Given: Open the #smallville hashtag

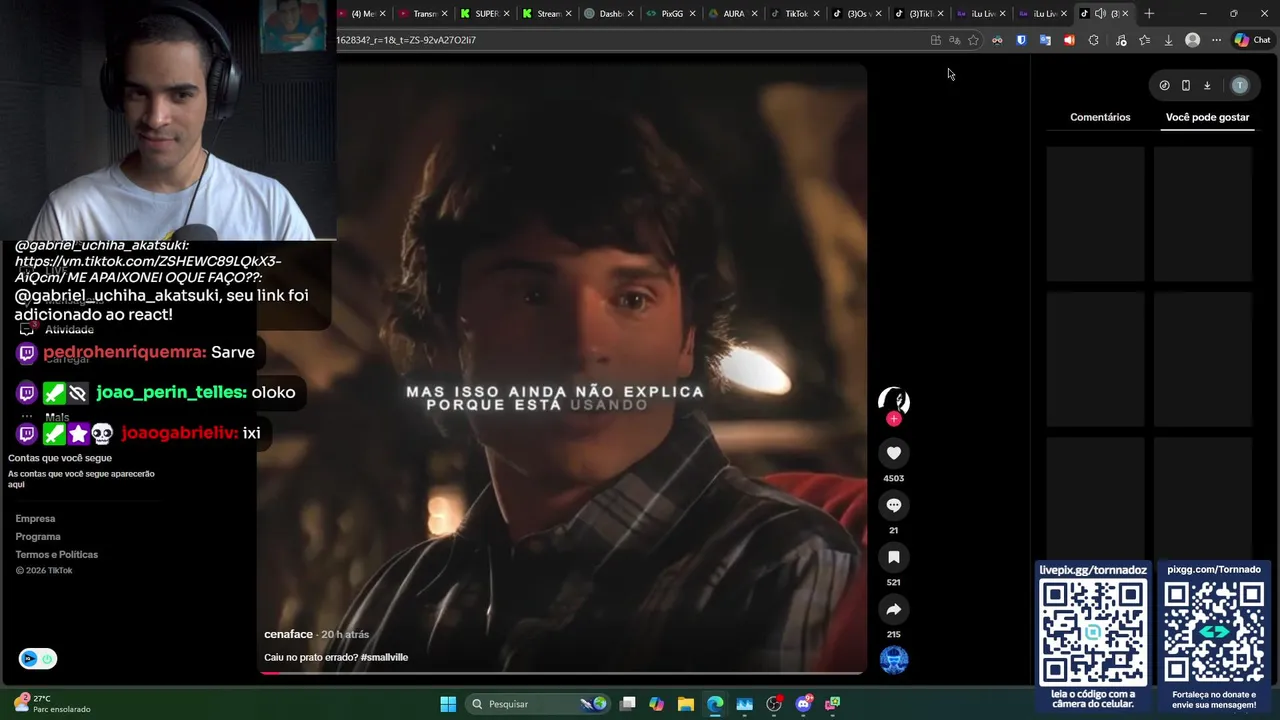Looking at the screenshot, I should coord(384,657).
